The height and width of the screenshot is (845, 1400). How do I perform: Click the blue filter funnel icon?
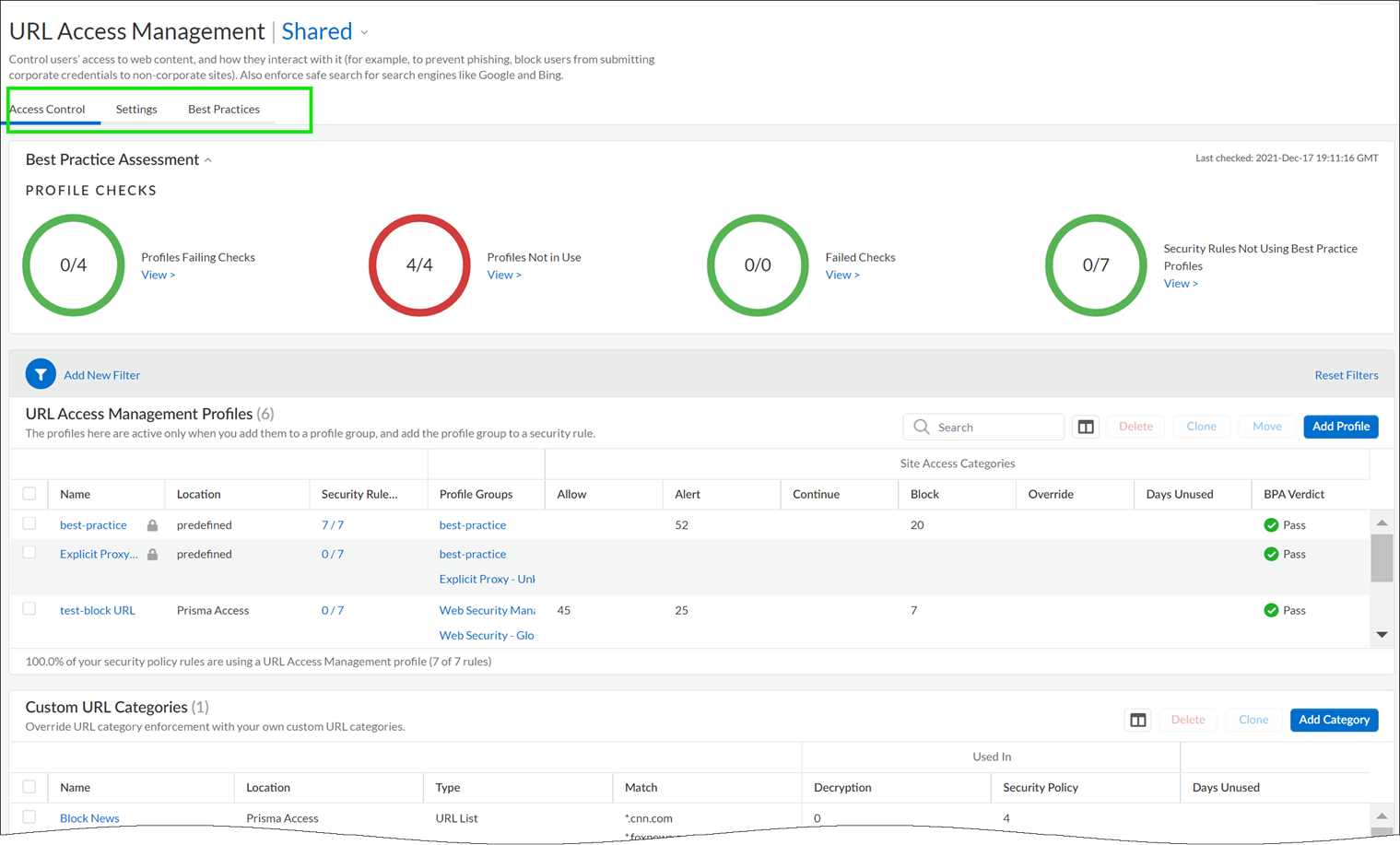[41, 374]
